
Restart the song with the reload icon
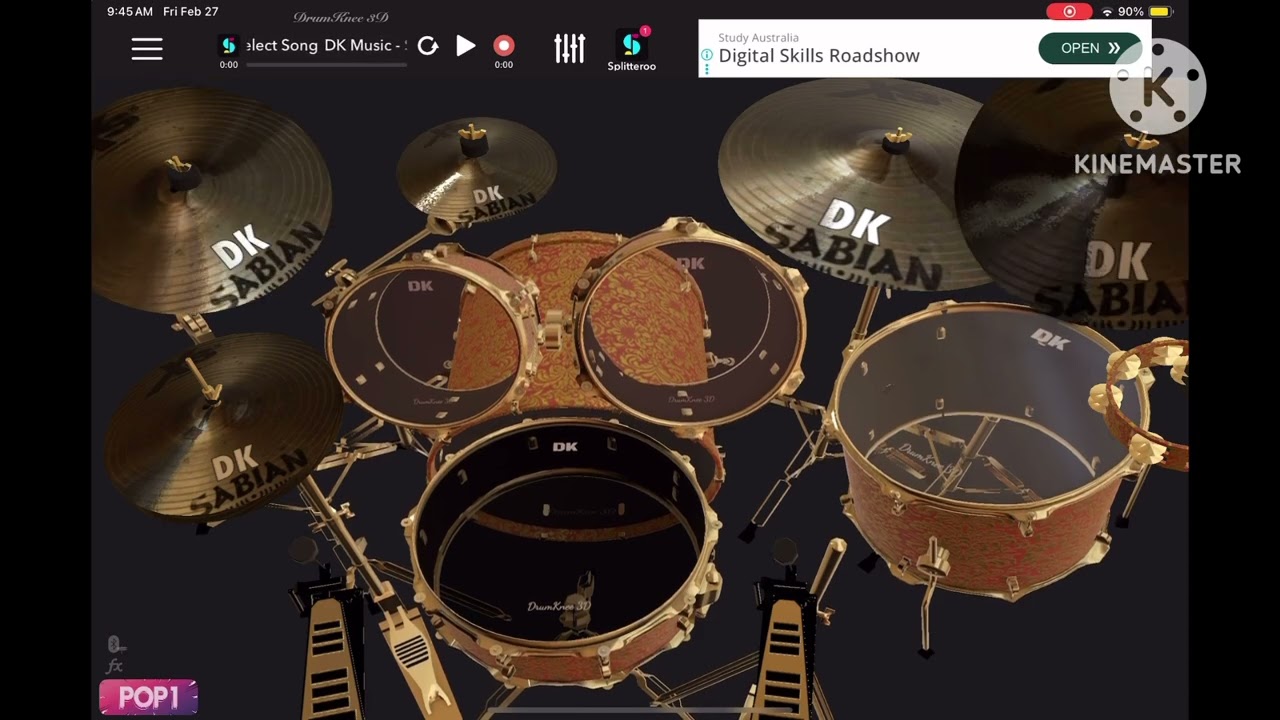428,46
